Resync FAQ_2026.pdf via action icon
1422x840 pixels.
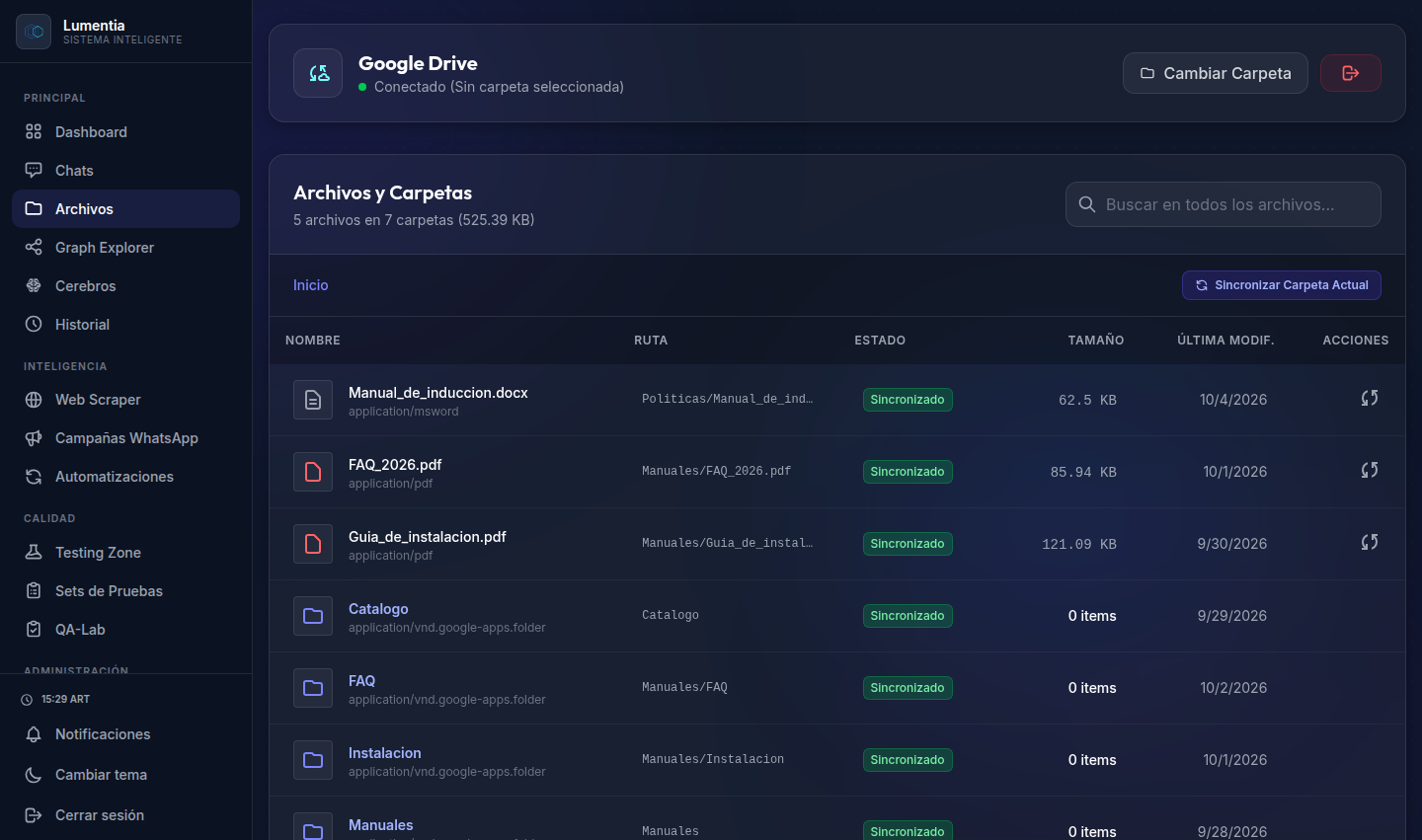click(x=1370, y=470)
